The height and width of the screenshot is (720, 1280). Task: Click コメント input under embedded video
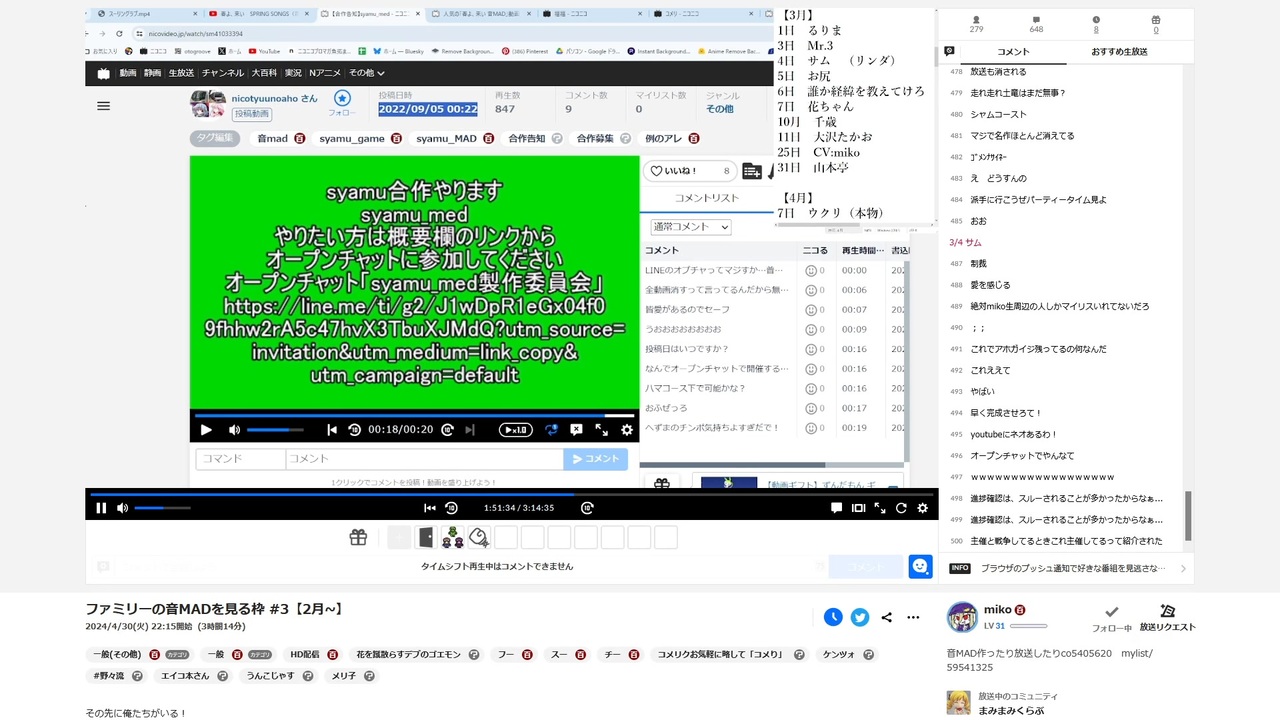tap(424, 458)
